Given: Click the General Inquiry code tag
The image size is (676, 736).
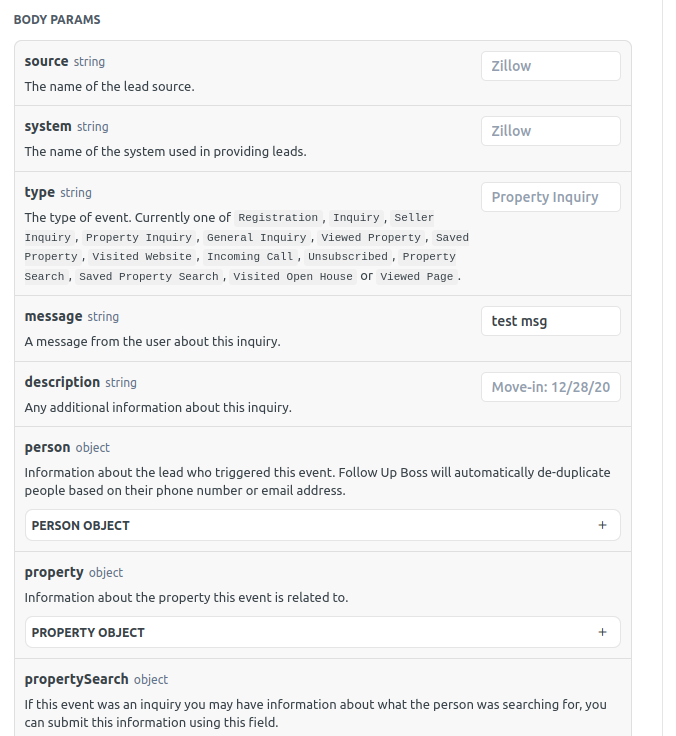Looking at the screenshot, I should click(x=257, y=238).
